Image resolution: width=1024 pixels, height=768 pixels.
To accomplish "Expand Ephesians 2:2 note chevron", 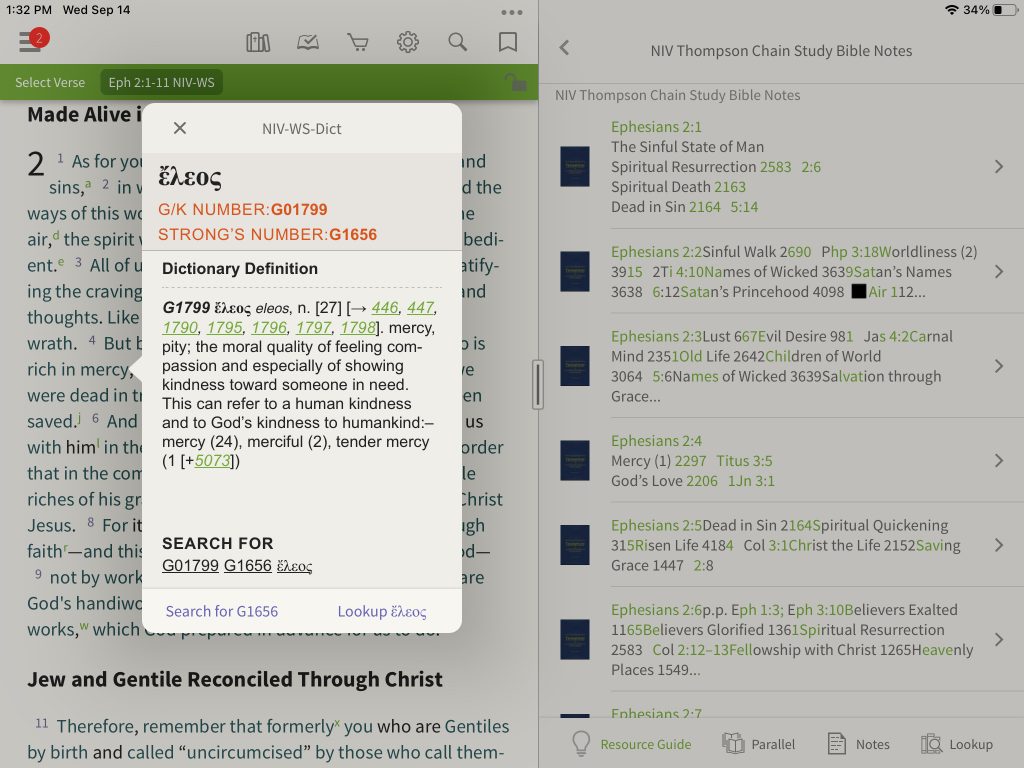I will pyautogui.click(x=999, y=272).
